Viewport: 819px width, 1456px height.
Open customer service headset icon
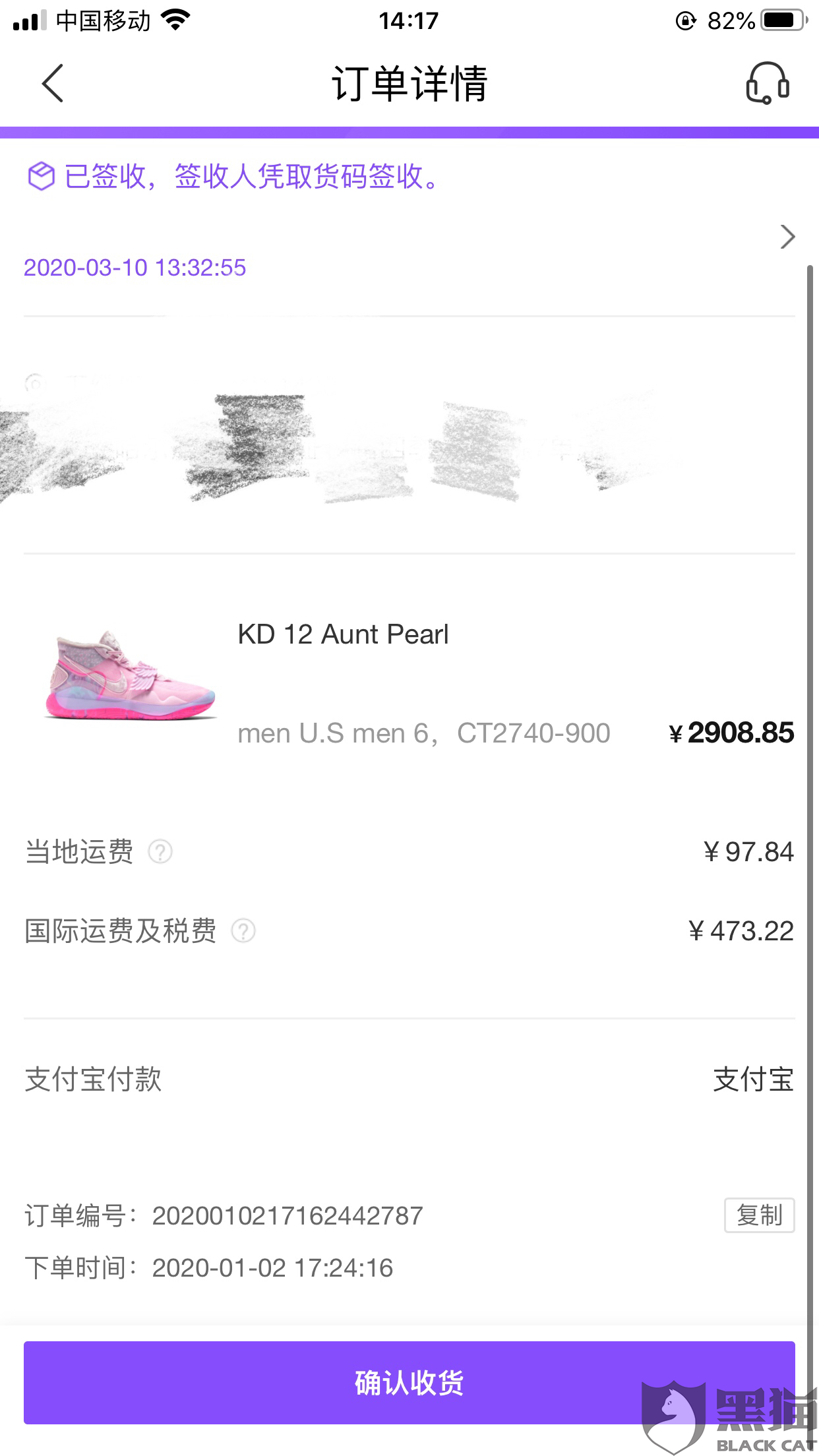tap(767, 83)
